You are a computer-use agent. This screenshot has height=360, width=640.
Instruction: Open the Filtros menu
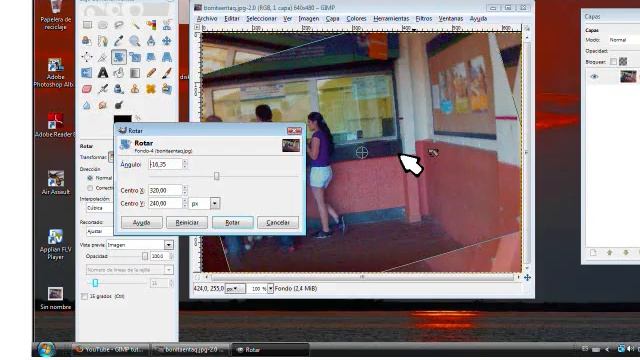(424, 19)
